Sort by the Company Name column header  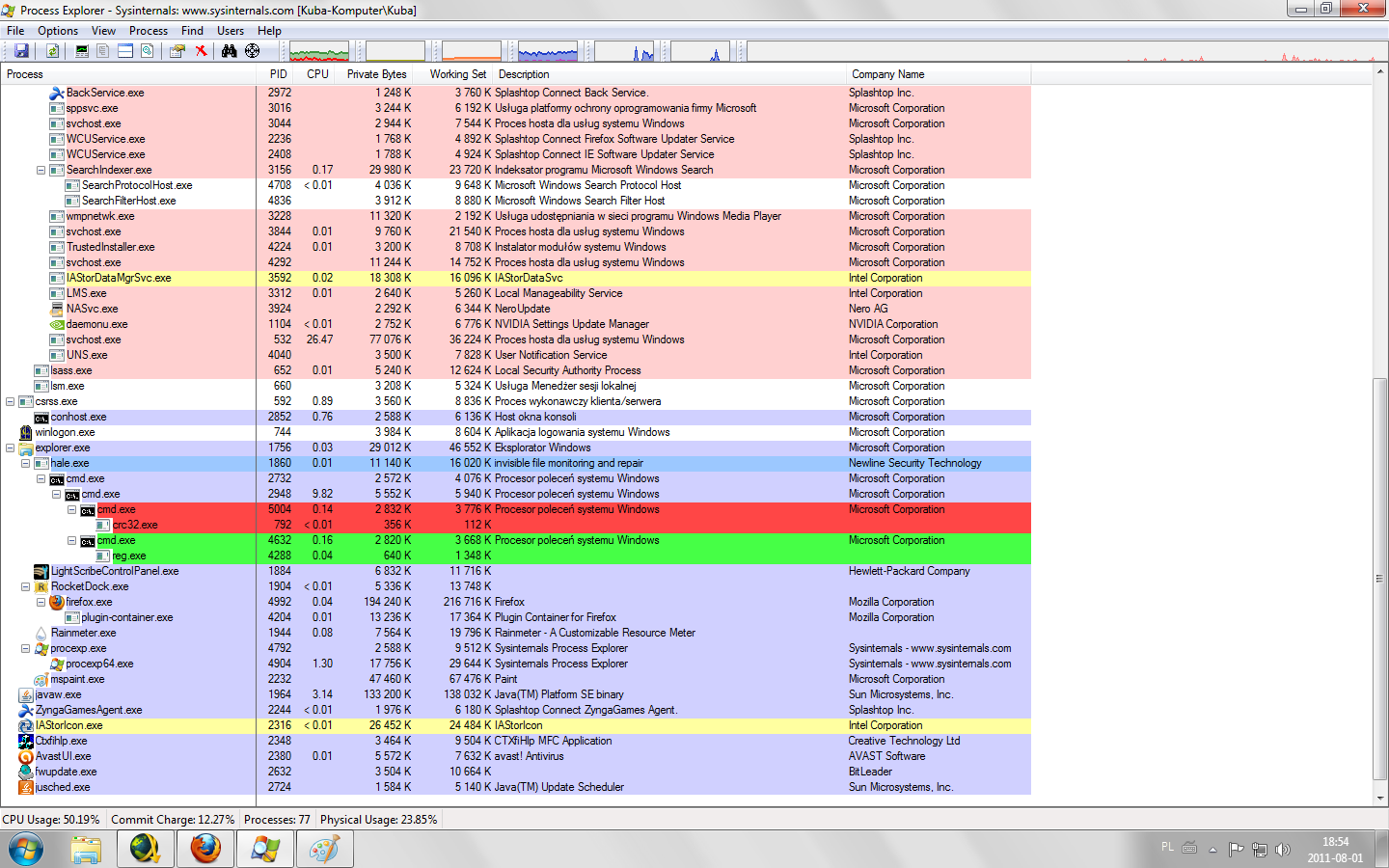coord(938,74)
